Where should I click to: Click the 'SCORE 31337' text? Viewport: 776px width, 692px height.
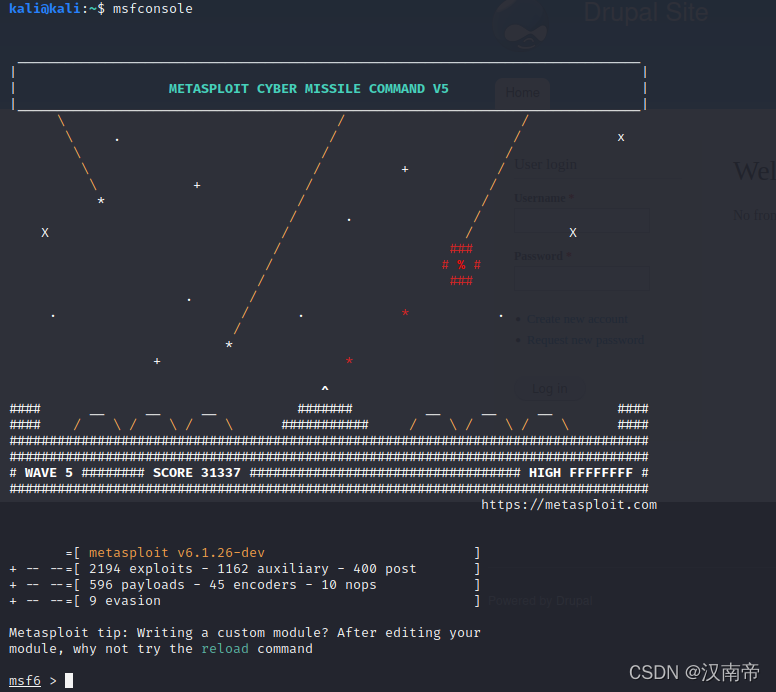pos(196,473)
